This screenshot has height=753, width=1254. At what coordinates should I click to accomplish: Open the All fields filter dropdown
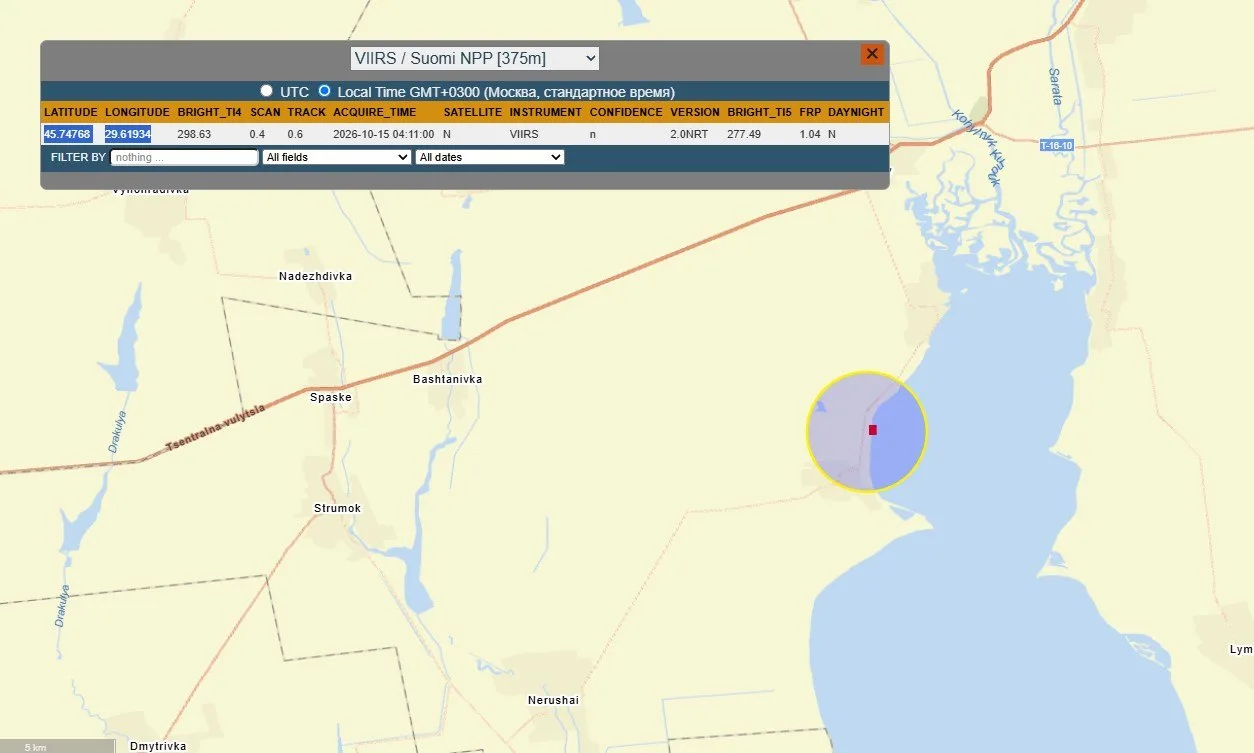click(x=337, y=157)
